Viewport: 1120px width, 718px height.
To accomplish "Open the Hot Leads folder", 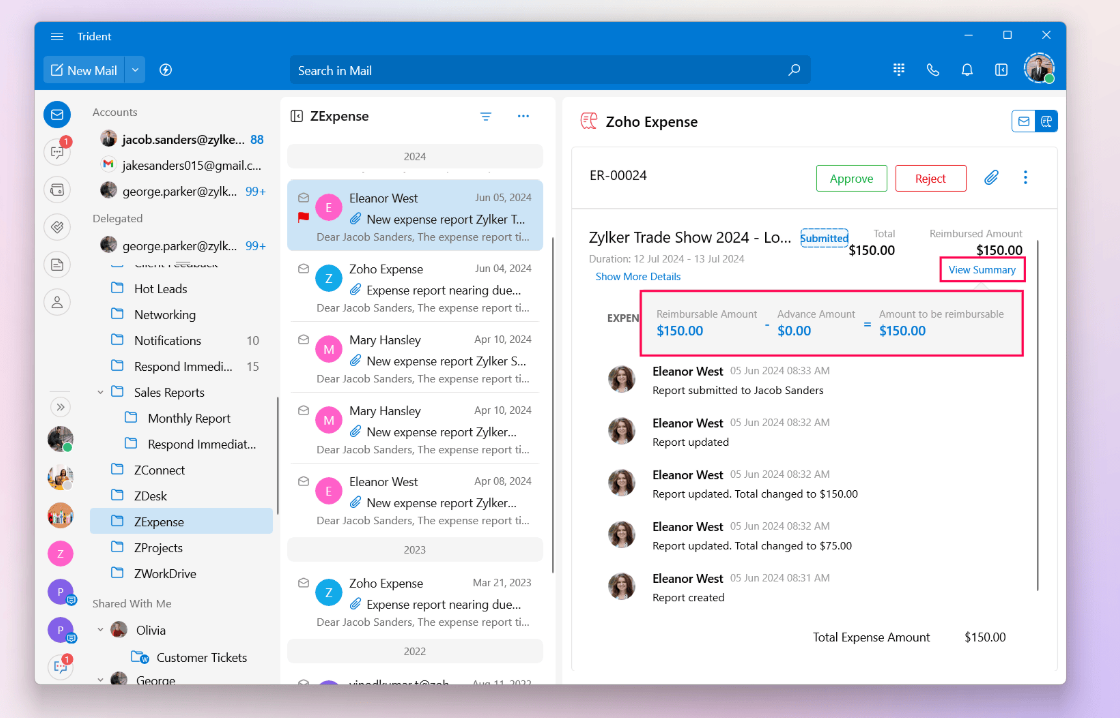I will pos(182,289).
